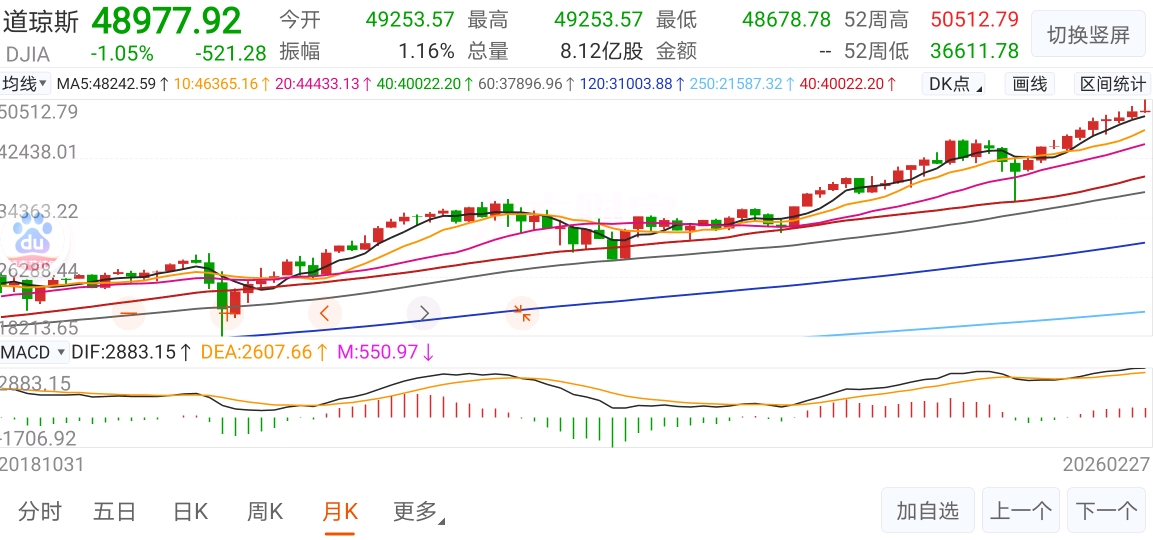Select the 月K tab
Viewport: 1153px width, 540px height.
(340, 511)
